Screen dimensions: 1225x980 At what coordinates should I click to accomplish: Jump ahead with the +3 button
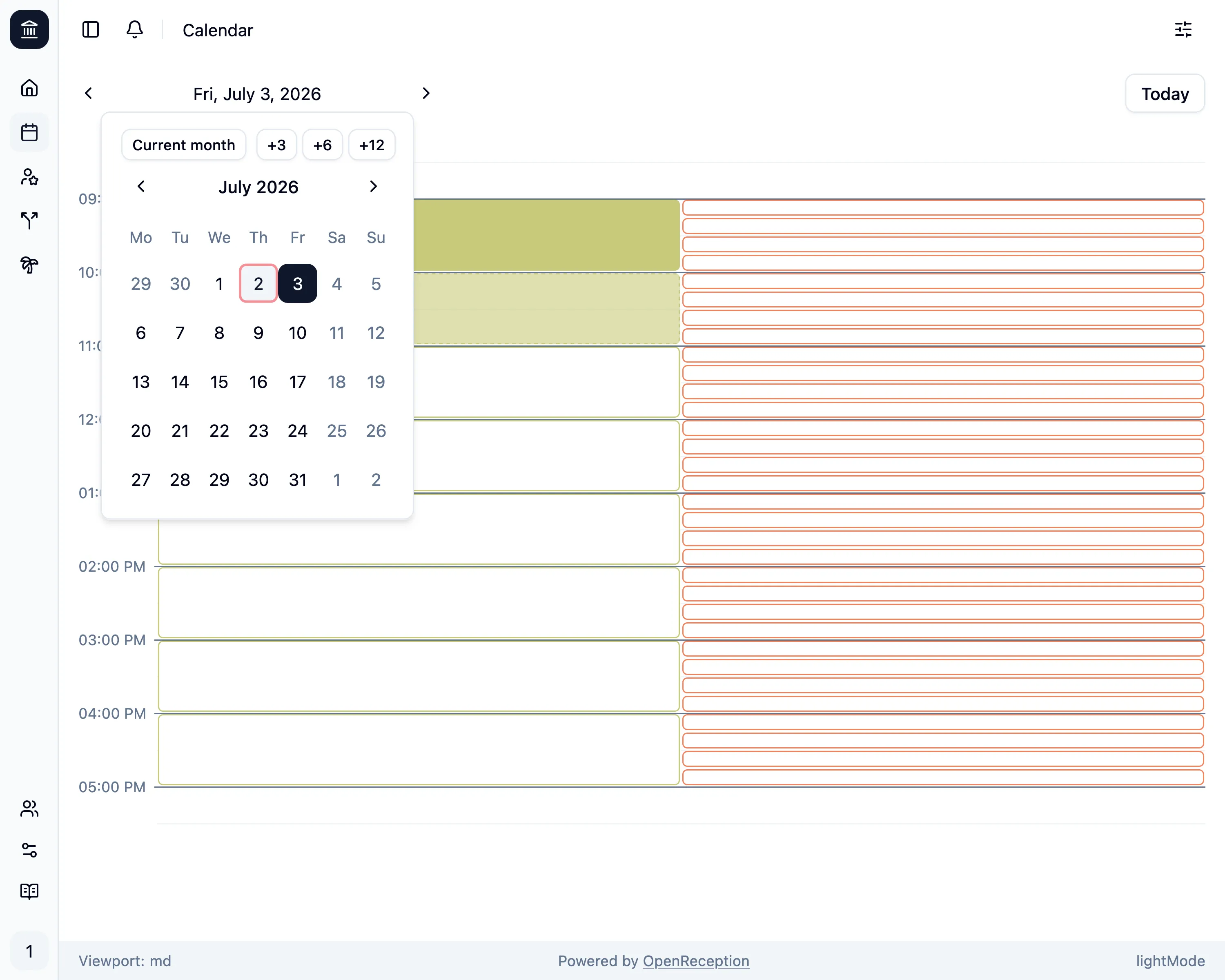[x=277, y=145]
